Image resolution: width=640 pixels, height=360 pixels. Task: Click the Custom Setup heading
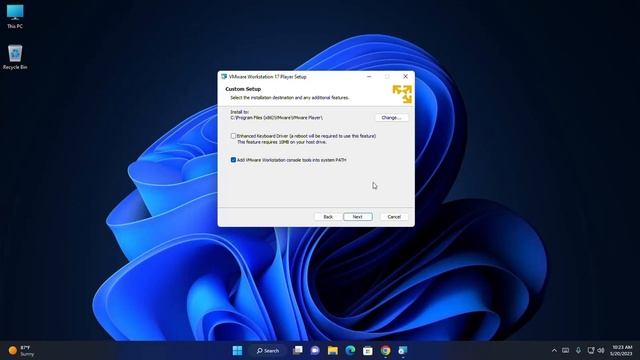(x=243, y=89)
